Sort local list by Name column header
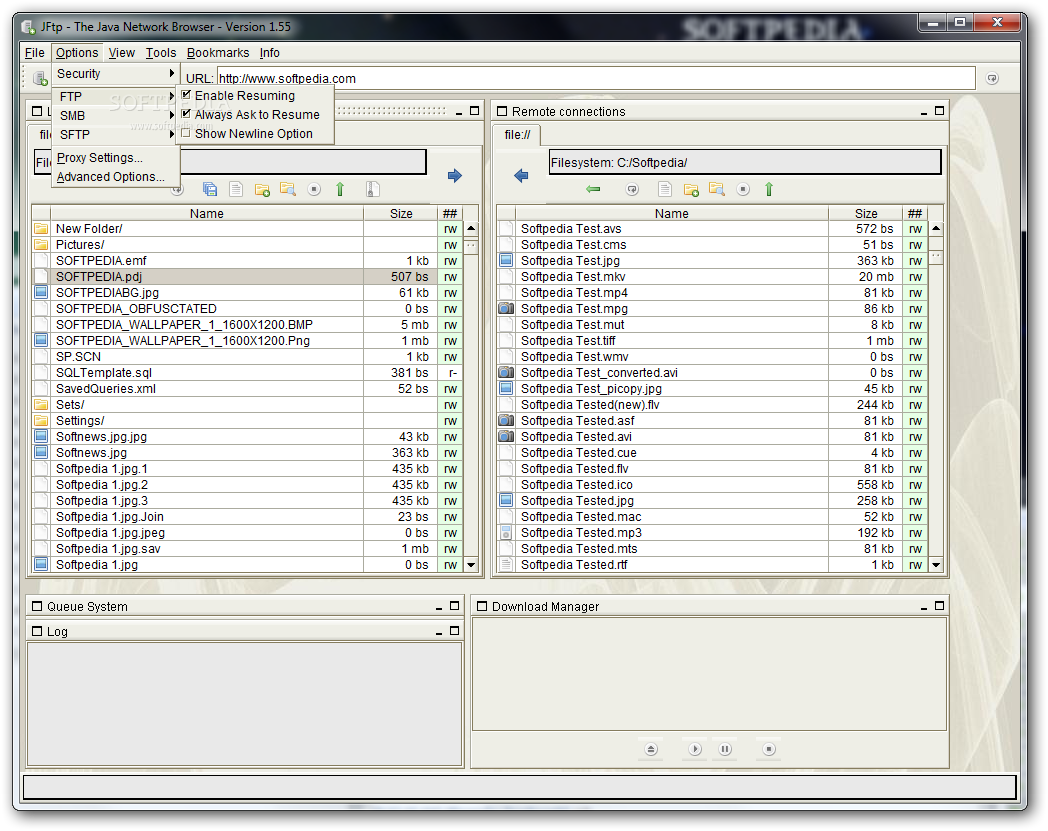Screen dimensions: 1048x831 (x=207, y=213)
